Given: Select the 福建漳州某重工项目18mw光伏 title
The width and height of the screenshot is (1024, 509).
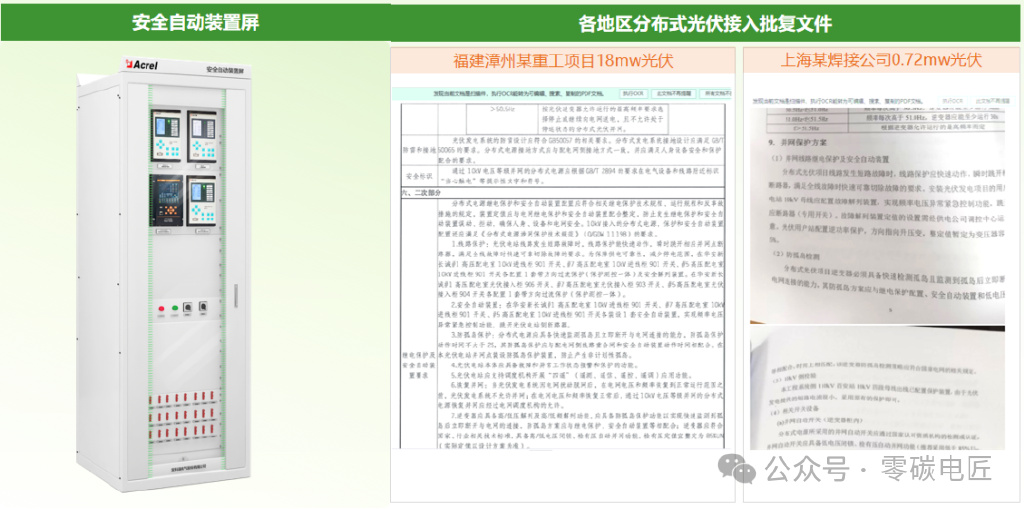Looking at the screenshot, I should tap(563, 61).
